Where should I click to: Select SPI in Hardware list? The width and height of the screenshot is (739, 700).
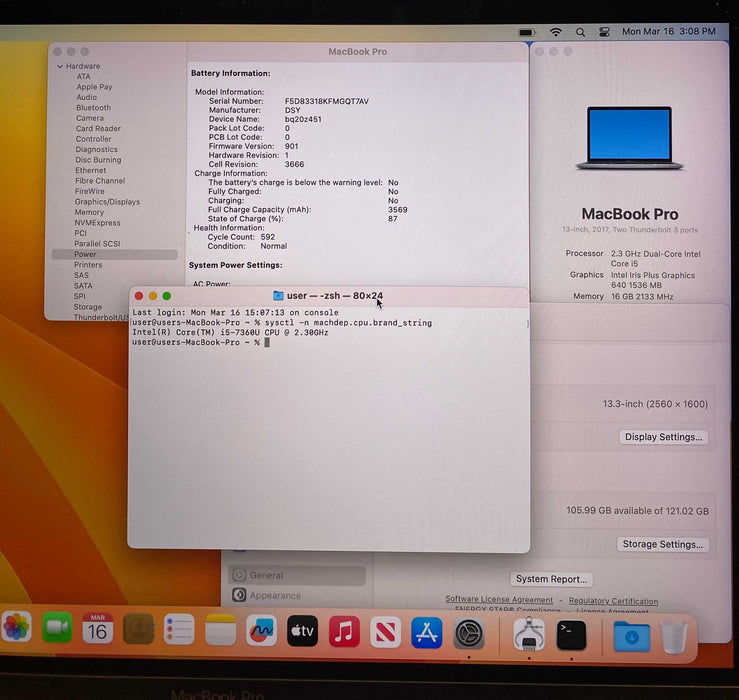point(80,296)
